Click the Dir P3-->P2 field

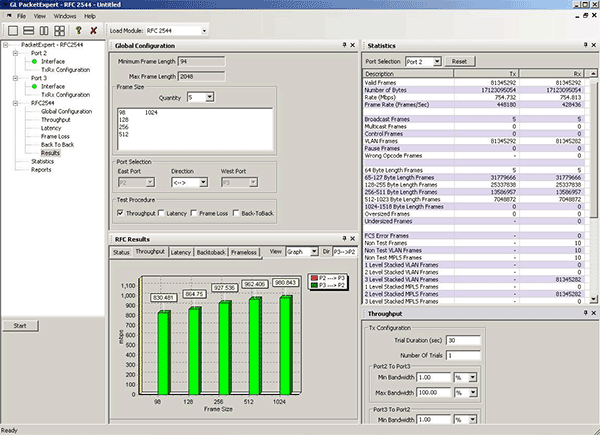coord(344,252)
